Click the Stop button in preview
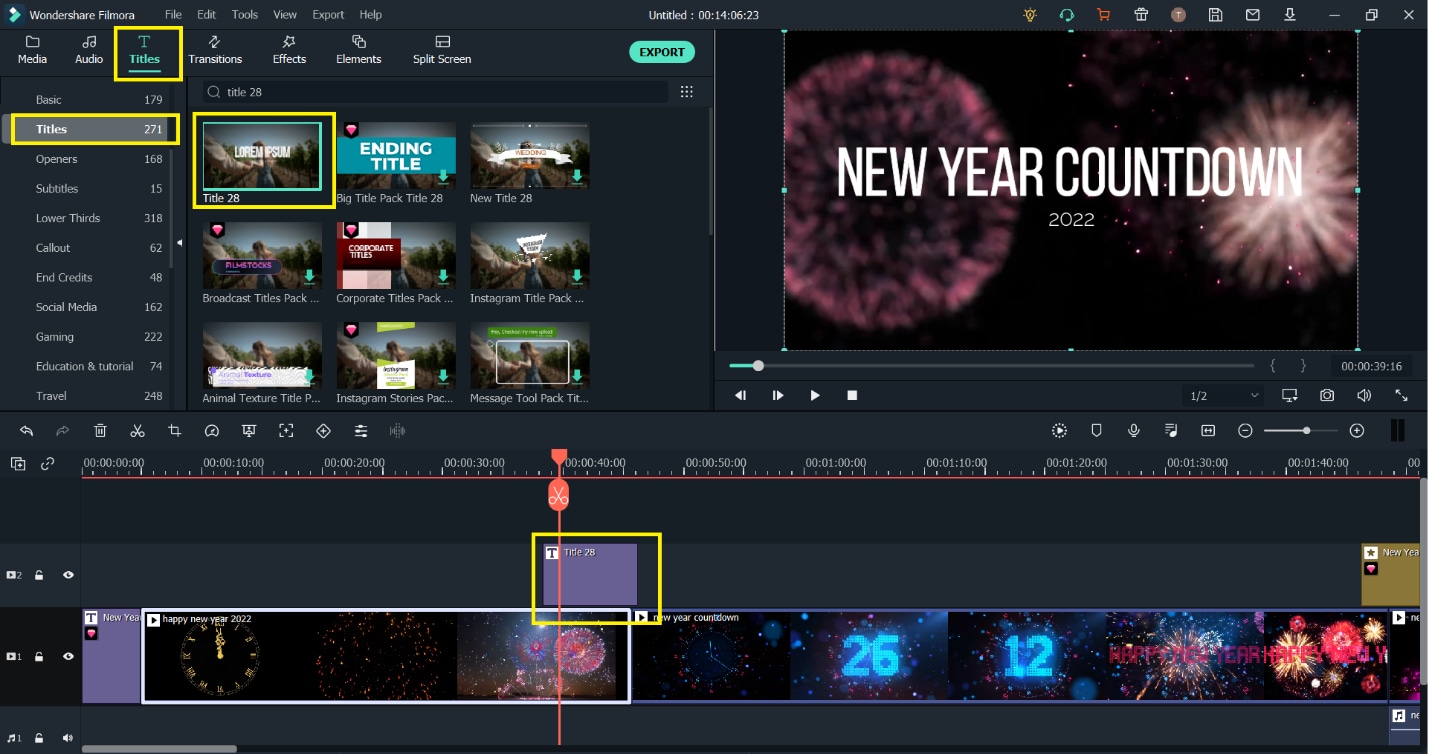This screenshot has width=1429, height=754. click(x=852, y=396)
